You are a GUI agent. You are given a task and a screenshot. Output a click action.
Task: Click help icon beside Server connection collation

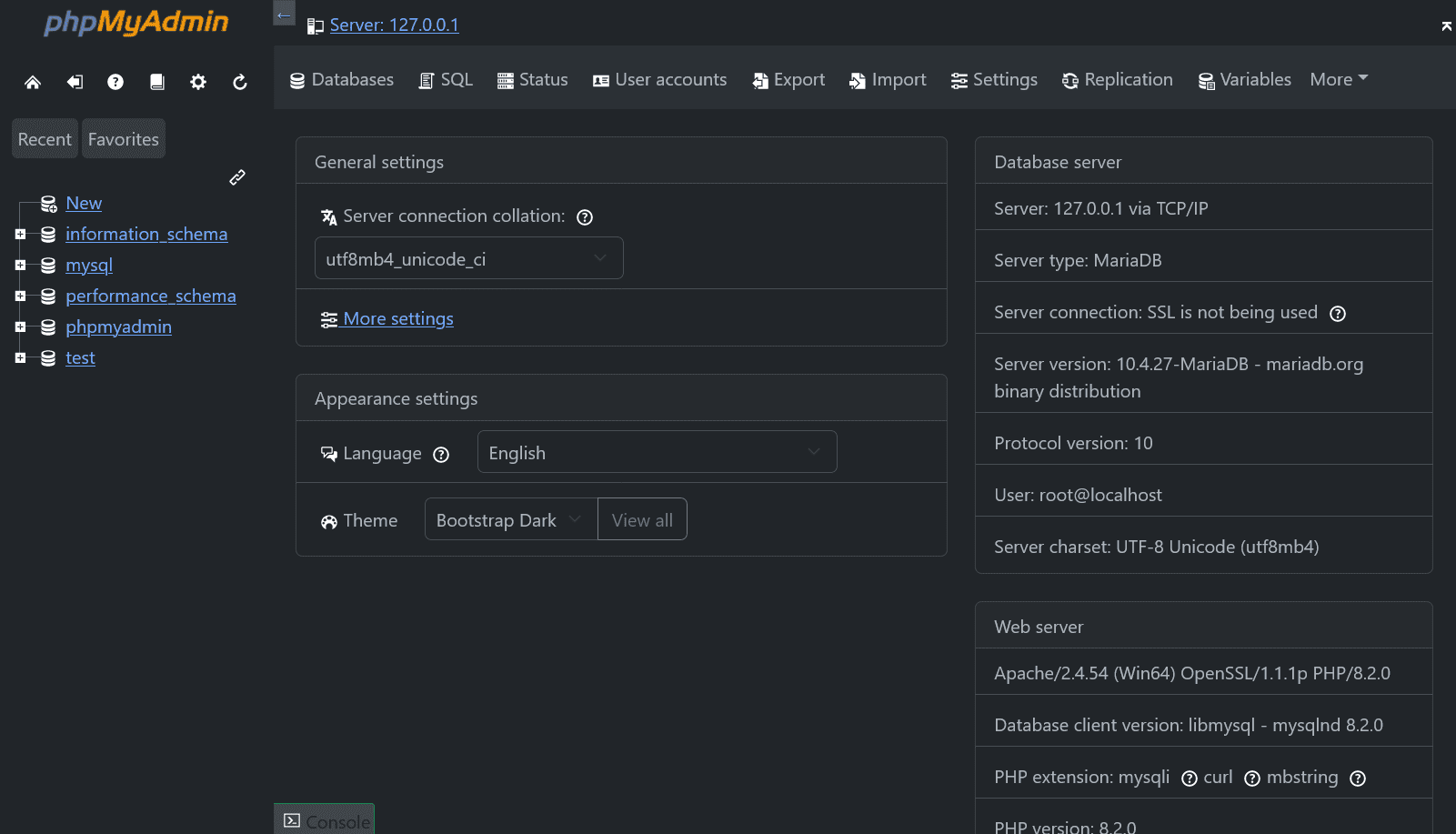click(x=585, y=217)
